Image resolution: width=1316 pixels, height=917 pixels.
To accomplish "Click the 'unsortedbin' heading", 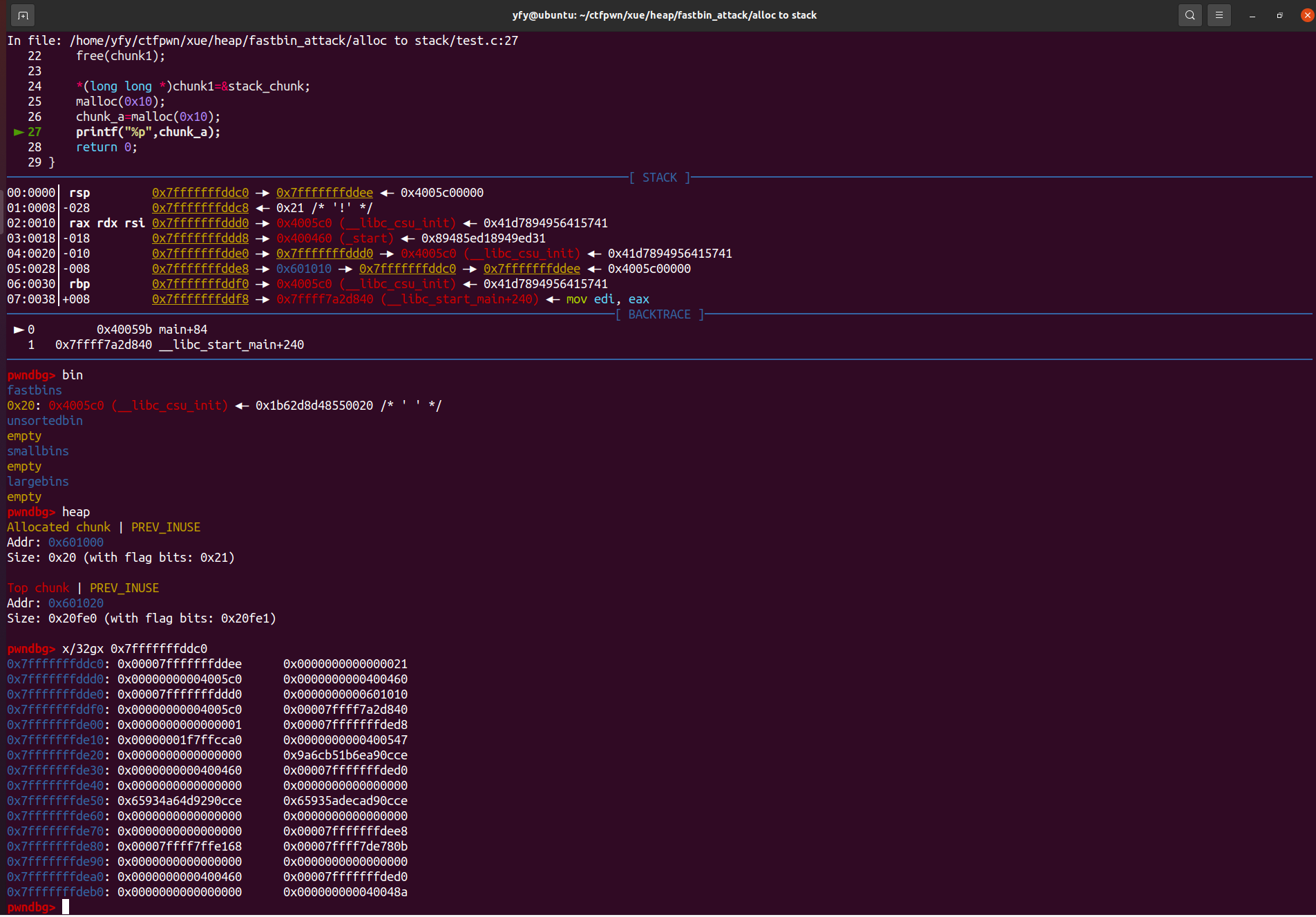I will [45, 421].
